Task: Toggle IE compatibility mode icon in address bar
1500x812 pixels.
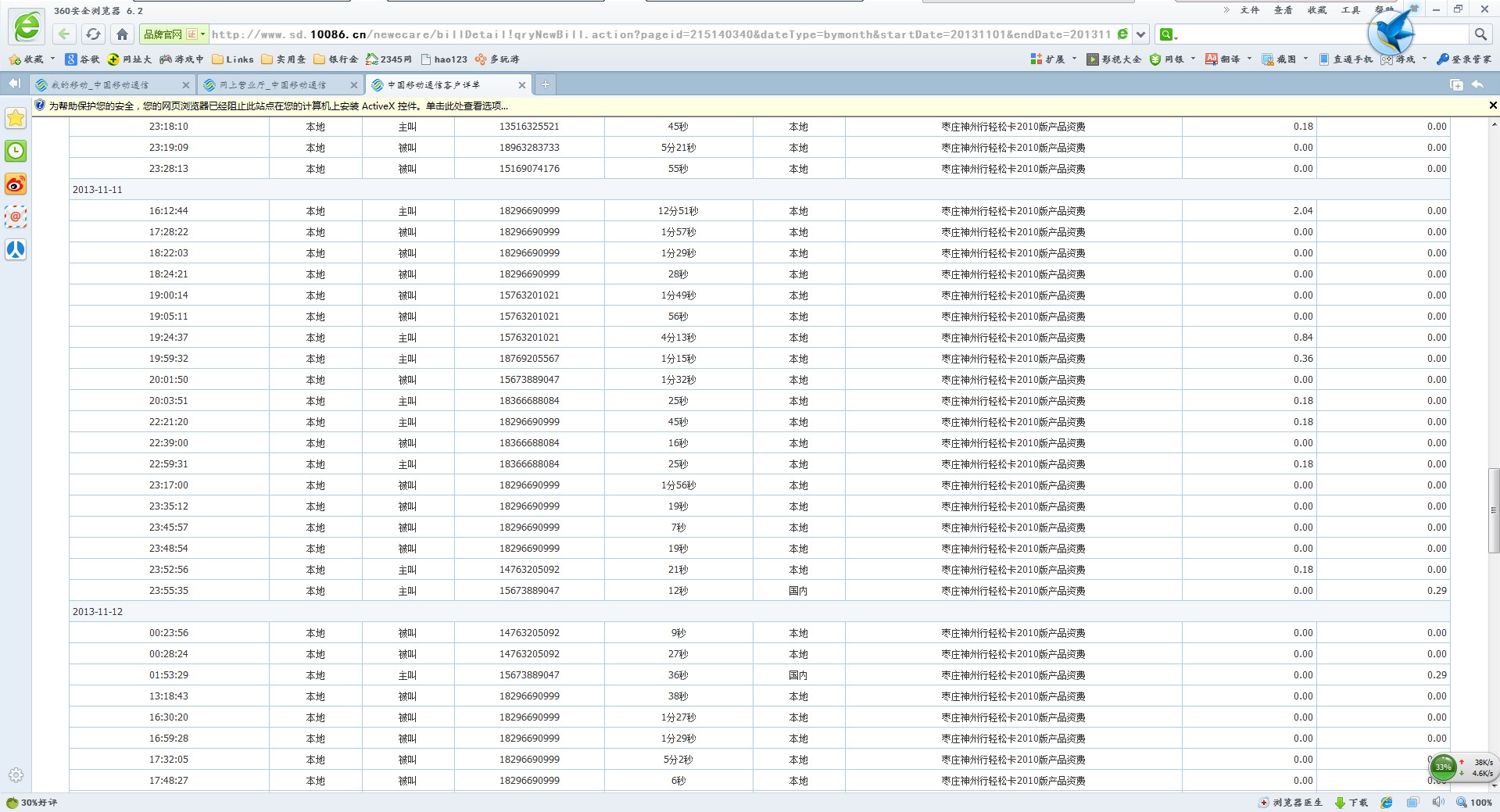Action: pyautogui.click(x=1122, y=34)
